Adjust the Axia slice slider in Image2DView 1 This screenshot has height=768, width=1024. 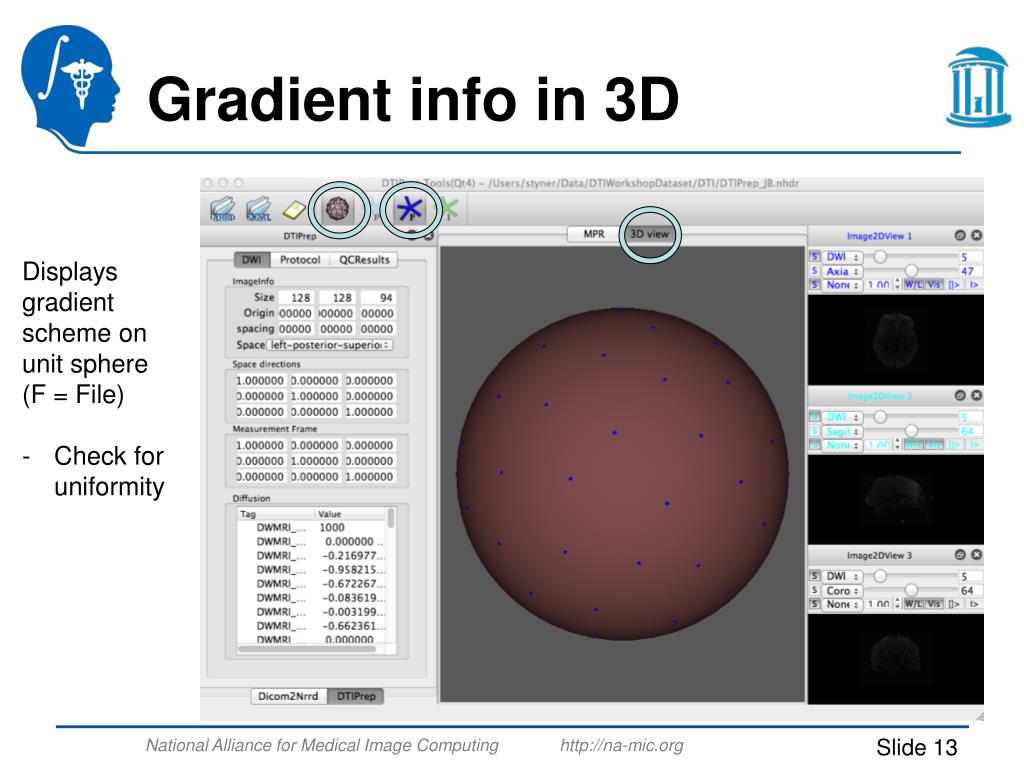click(x=910, y=270)
